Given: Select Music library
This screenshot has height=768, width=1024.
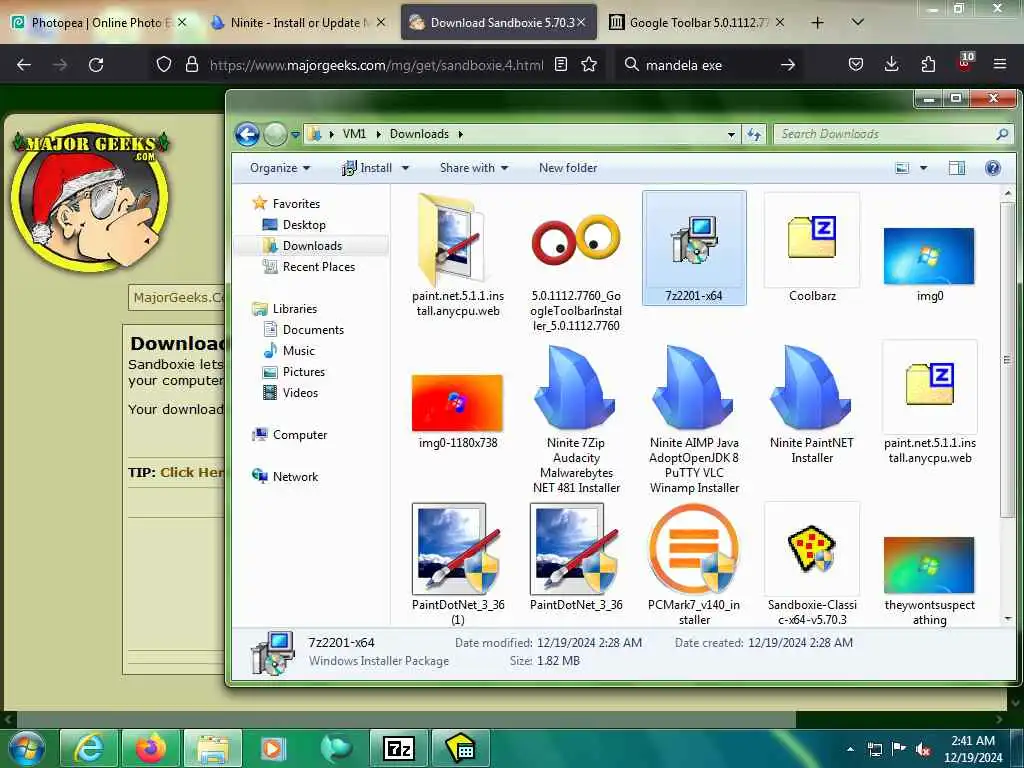Looking at the screenshot, I should 289,351.
